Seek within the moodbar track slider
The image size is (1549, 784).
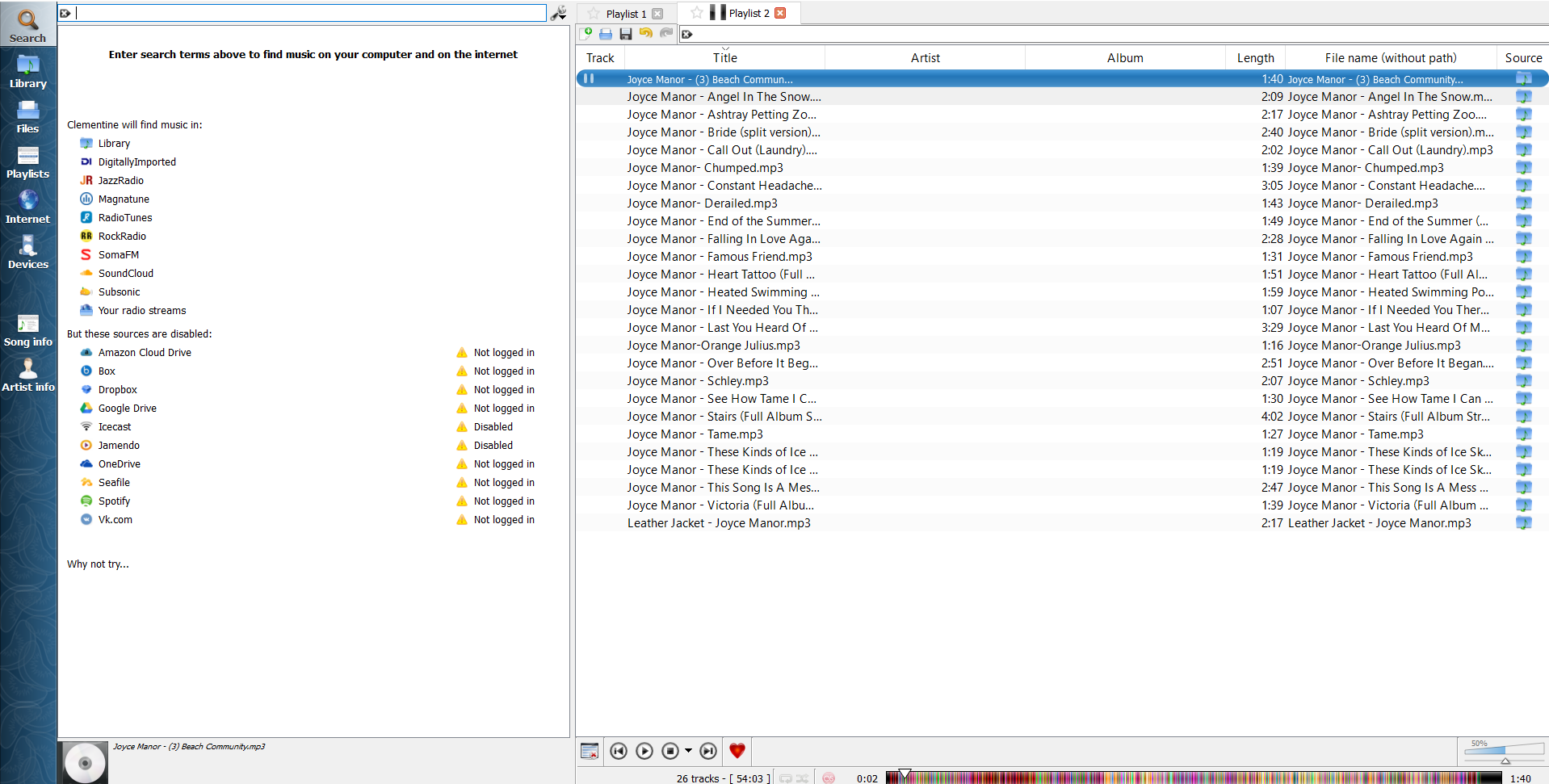1194,778
